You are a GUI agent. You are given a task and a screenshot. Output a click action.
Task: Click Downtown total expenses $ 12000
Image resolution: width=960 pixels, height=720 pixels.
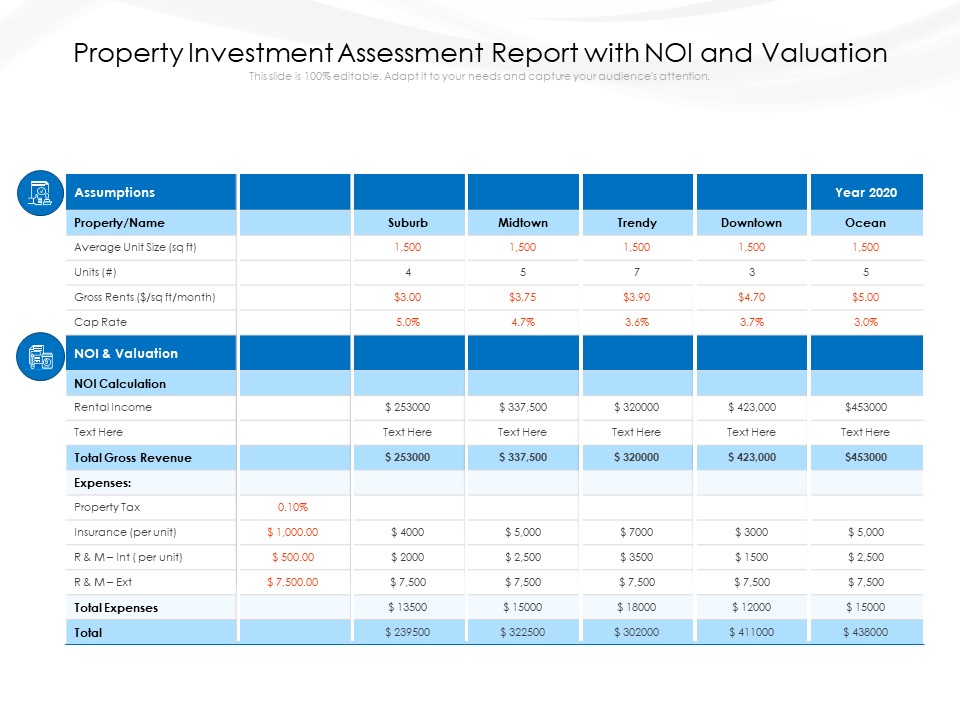[752, 607]
